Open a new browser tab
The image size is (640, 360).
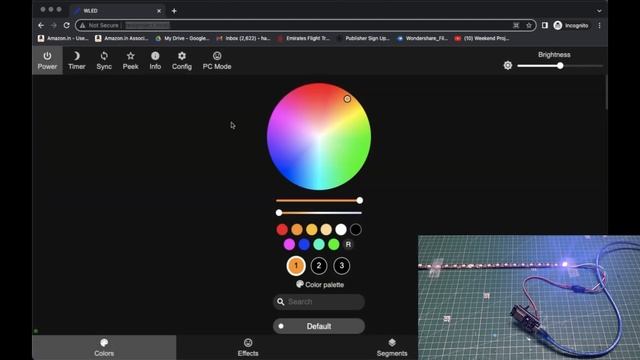[x=174, y=11]
